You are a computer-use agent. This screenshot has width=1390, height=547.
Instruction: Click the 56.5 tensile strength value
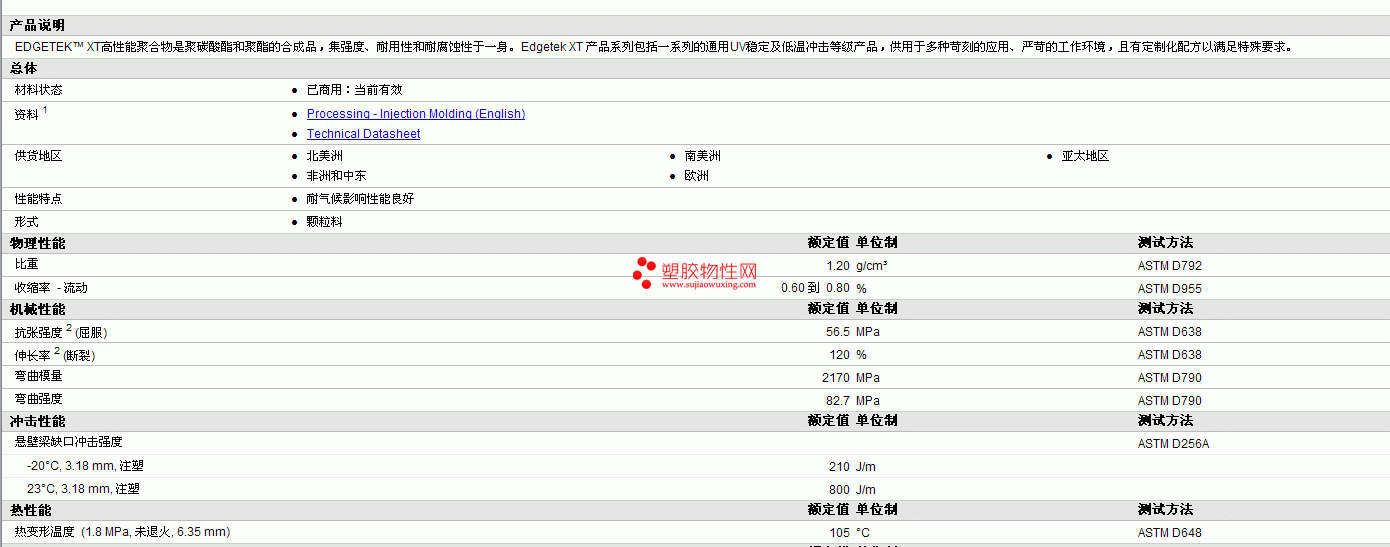pyautogui.click(x=838, y=332)
